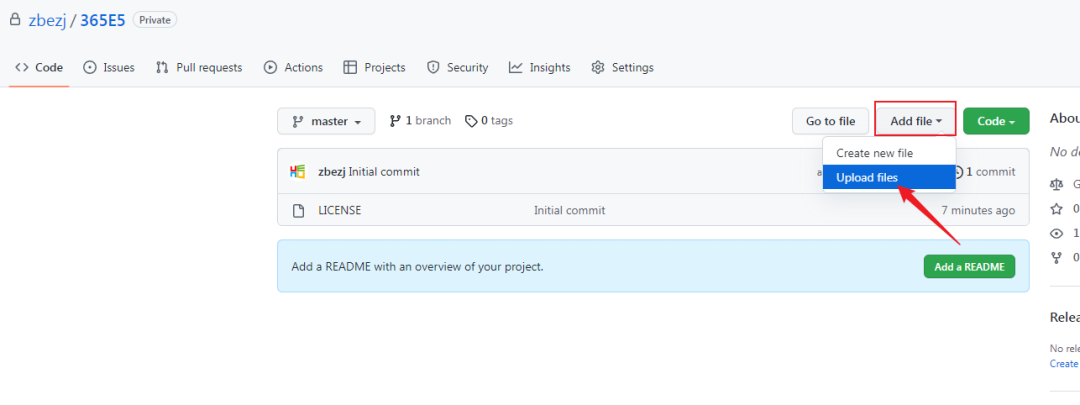1080x405 pixels.
Task: Click the Go to file button
Action: tap(831, 121)
